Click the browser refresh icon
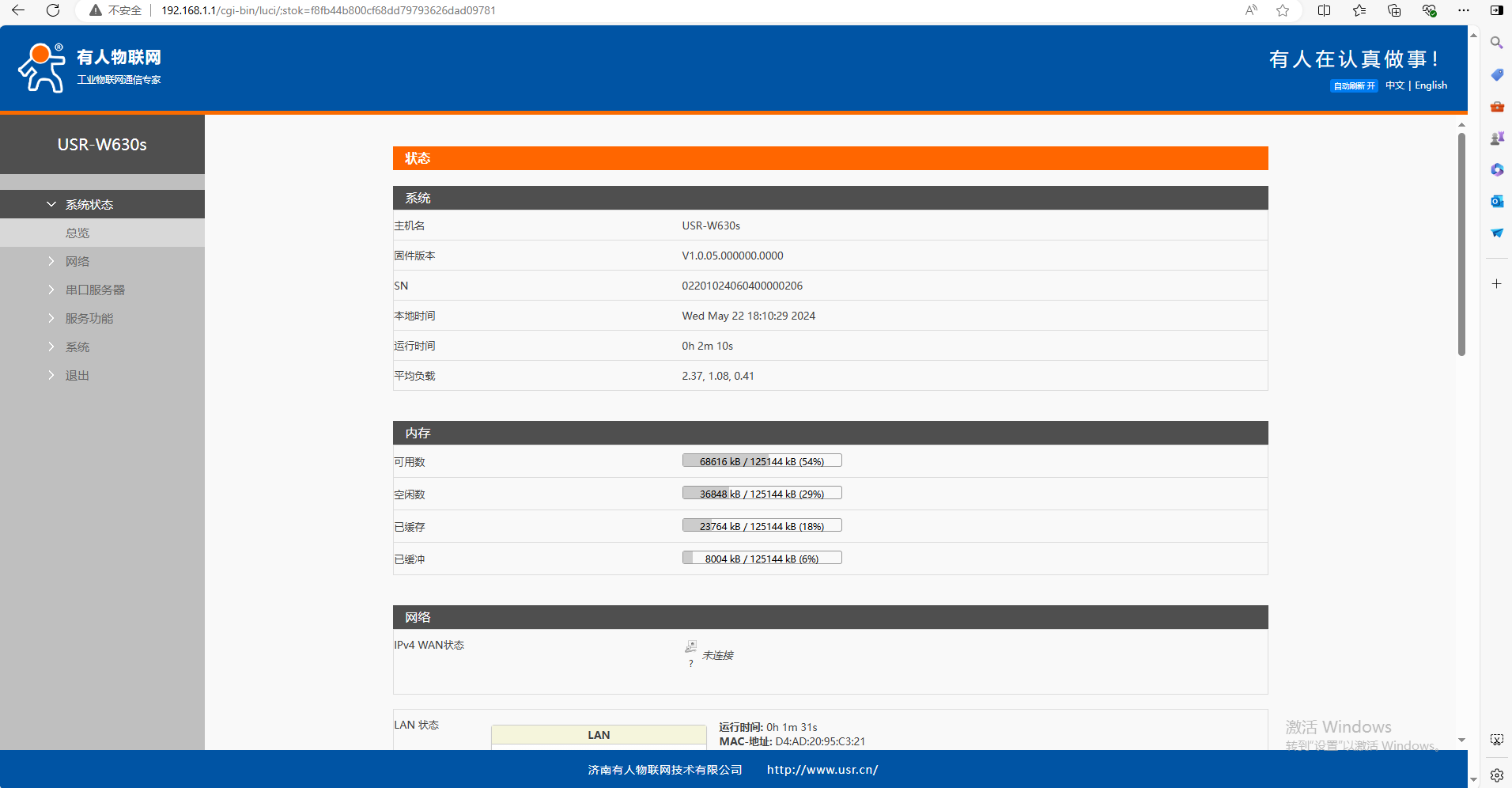Image resolution: width=1512 pixels, height=788 pixels. click(53, 10)
